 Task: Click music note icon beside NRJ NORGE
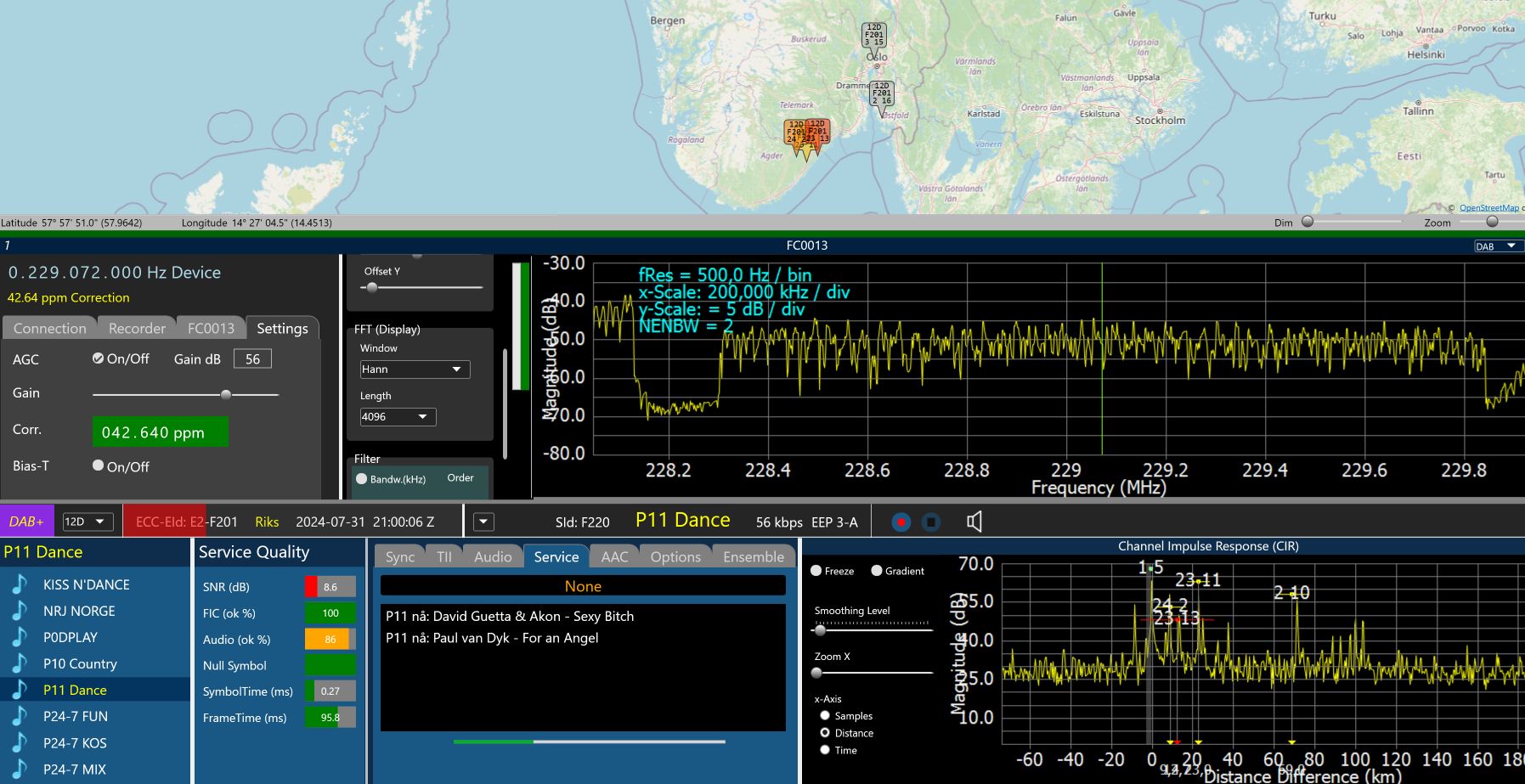pos(19,611)
